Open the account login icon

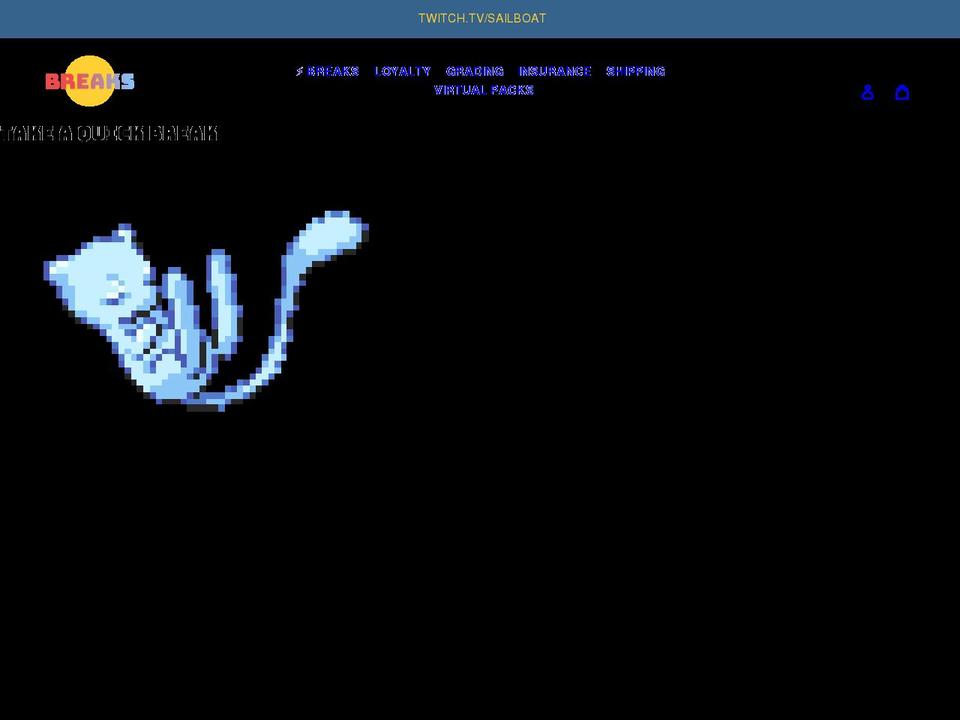click(x=867, y=92)
